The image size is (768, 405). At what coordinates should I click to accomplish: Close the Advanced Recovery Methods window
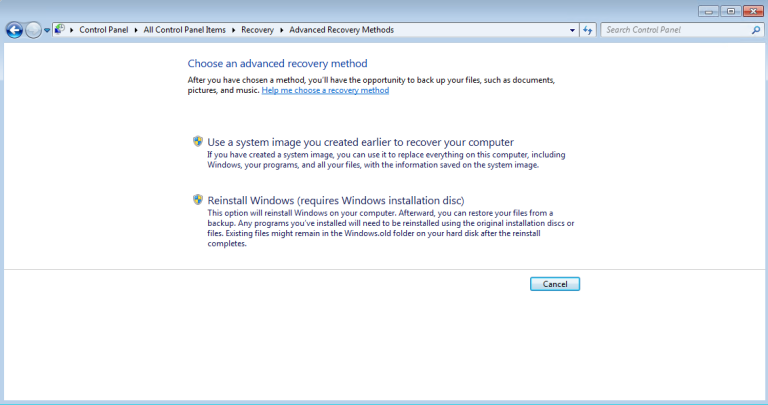[753, 11]
